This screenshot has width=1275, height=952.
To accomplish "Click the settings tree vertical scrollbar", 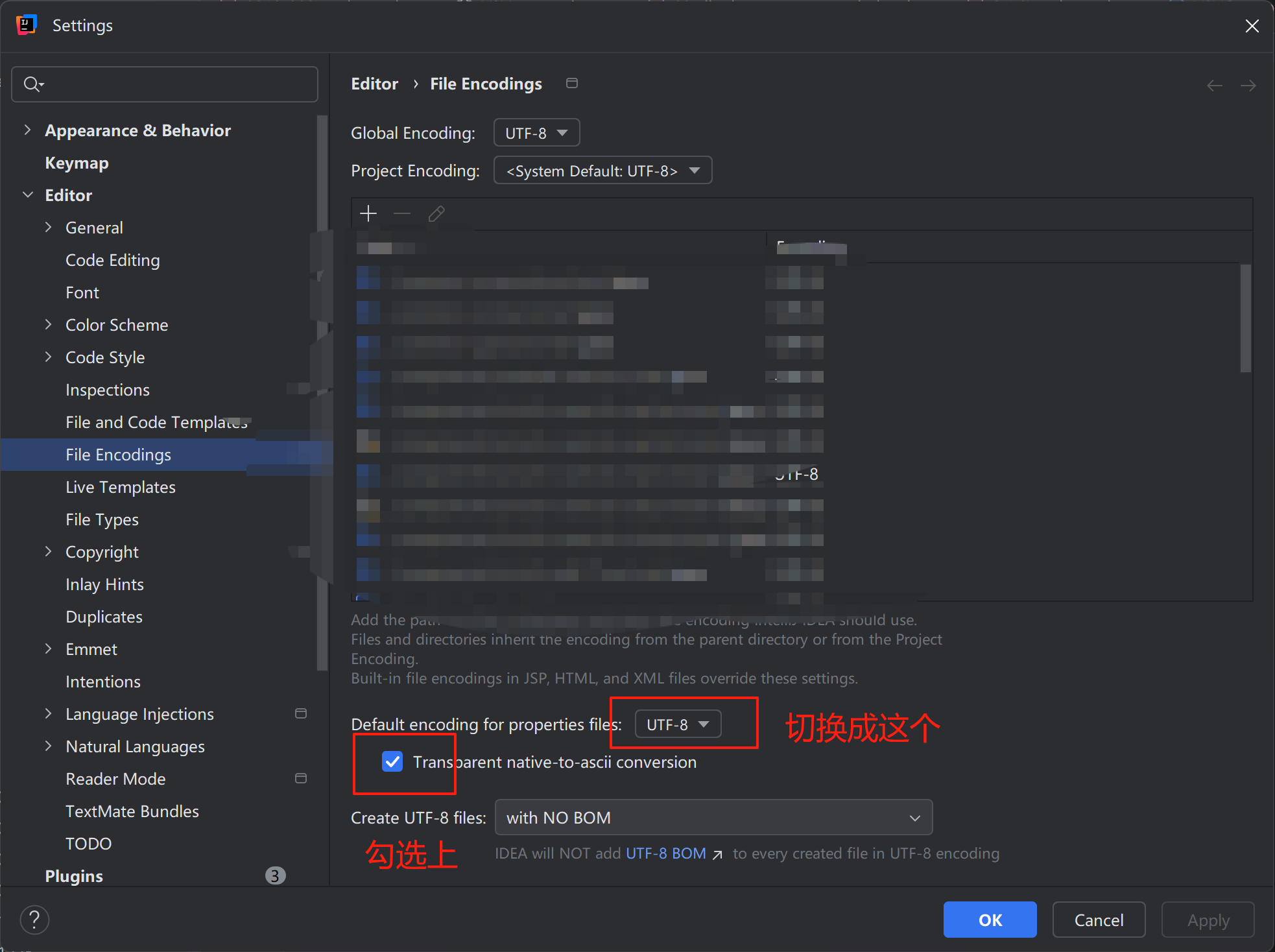I will [322, 393].
